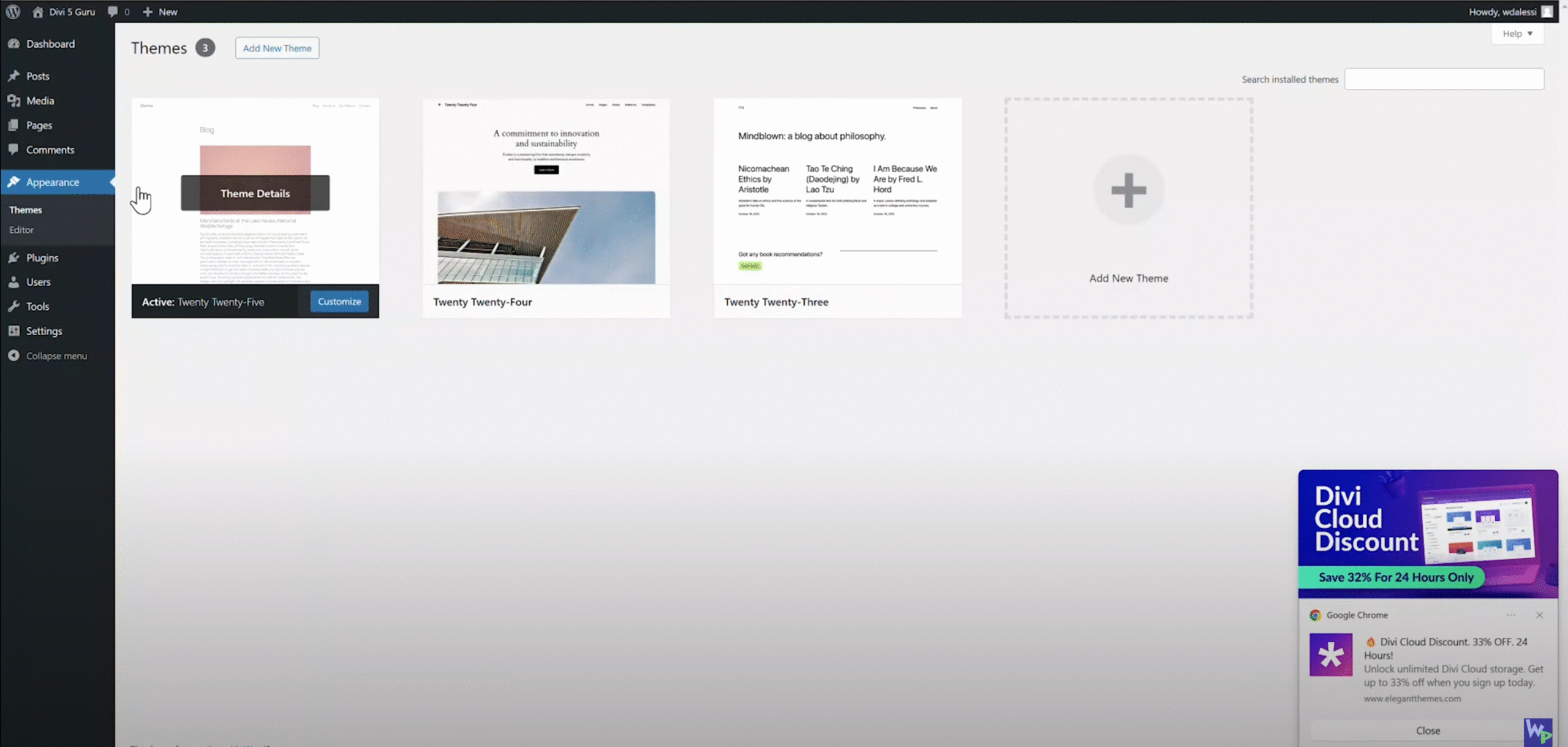Click the Divi Cloud Discount banner image
This screenshot has width=1568, height=747.
click(1428, 533)
